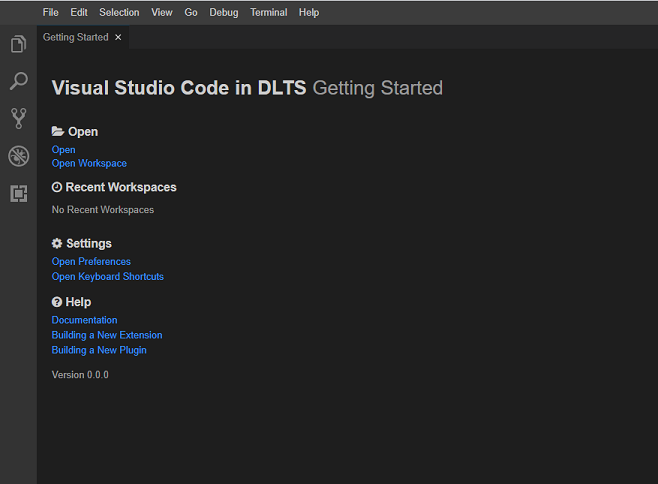Screen dimensions: 658x484
Task: Open the Go menu
Action: [x=191, y=13]
